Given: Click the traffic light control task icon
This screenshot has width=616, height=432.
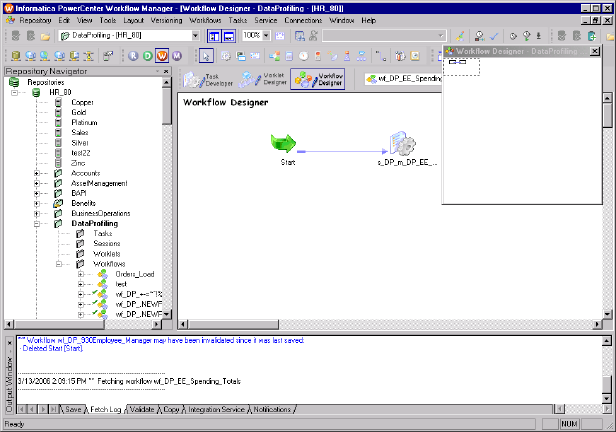Looking at the screenshot, I should 318,56.
